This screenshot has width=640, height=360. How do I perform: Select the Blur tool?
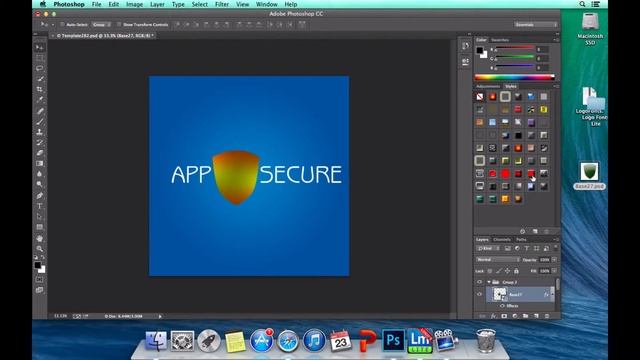[x=40, y=174]
